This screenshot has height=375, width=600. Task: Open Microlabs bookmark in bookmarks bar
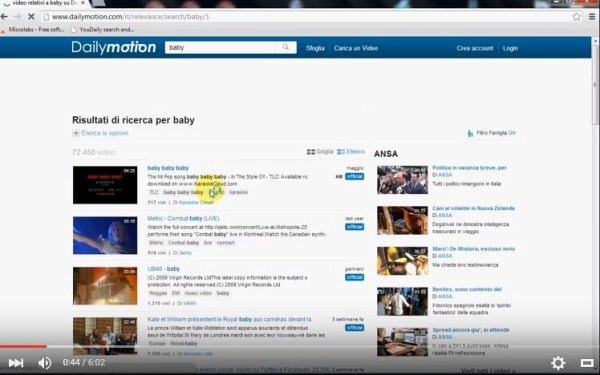coord(33,29)
